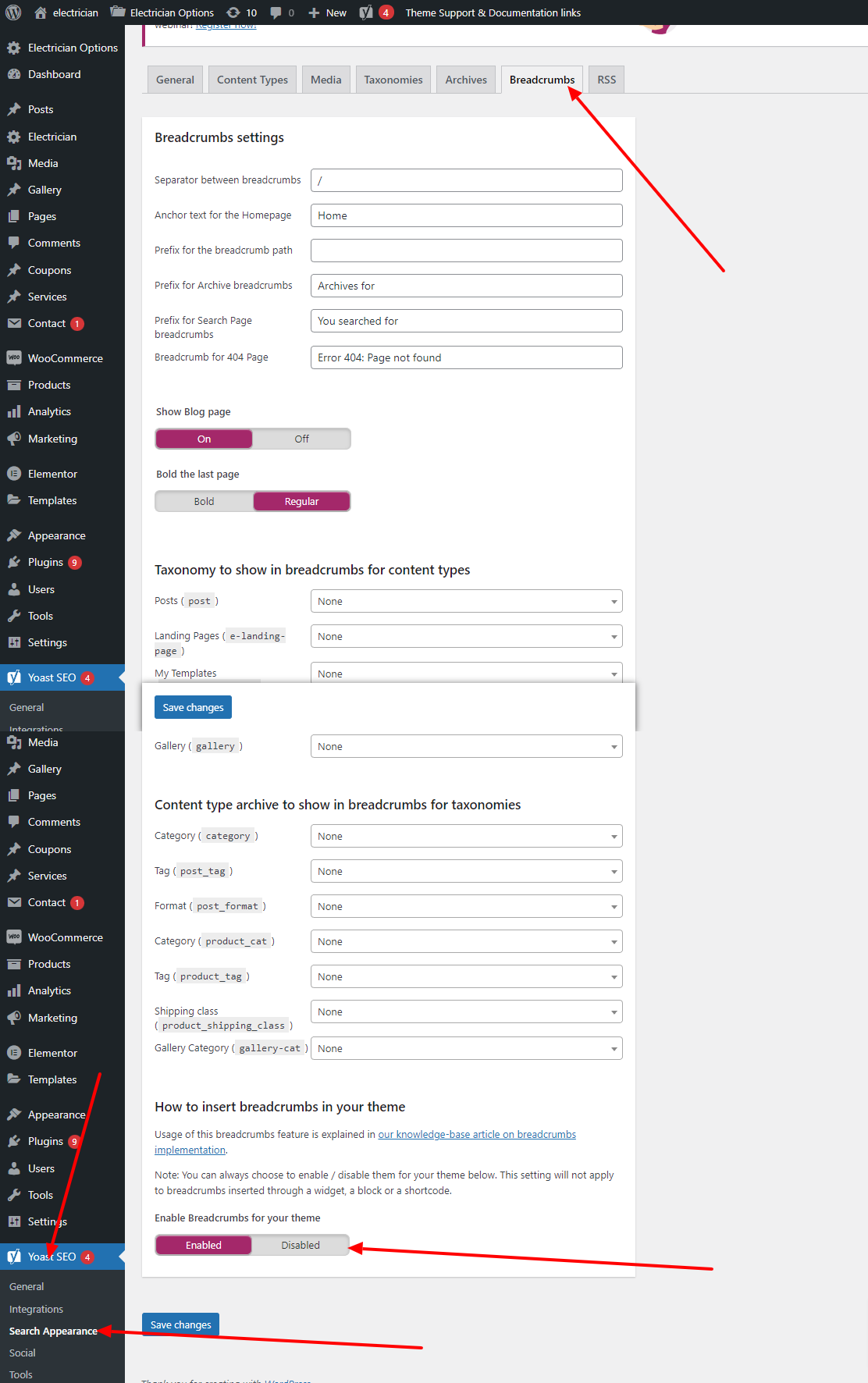Open the Gallery (gallery) taxonomy dropdown

(467, 747)
